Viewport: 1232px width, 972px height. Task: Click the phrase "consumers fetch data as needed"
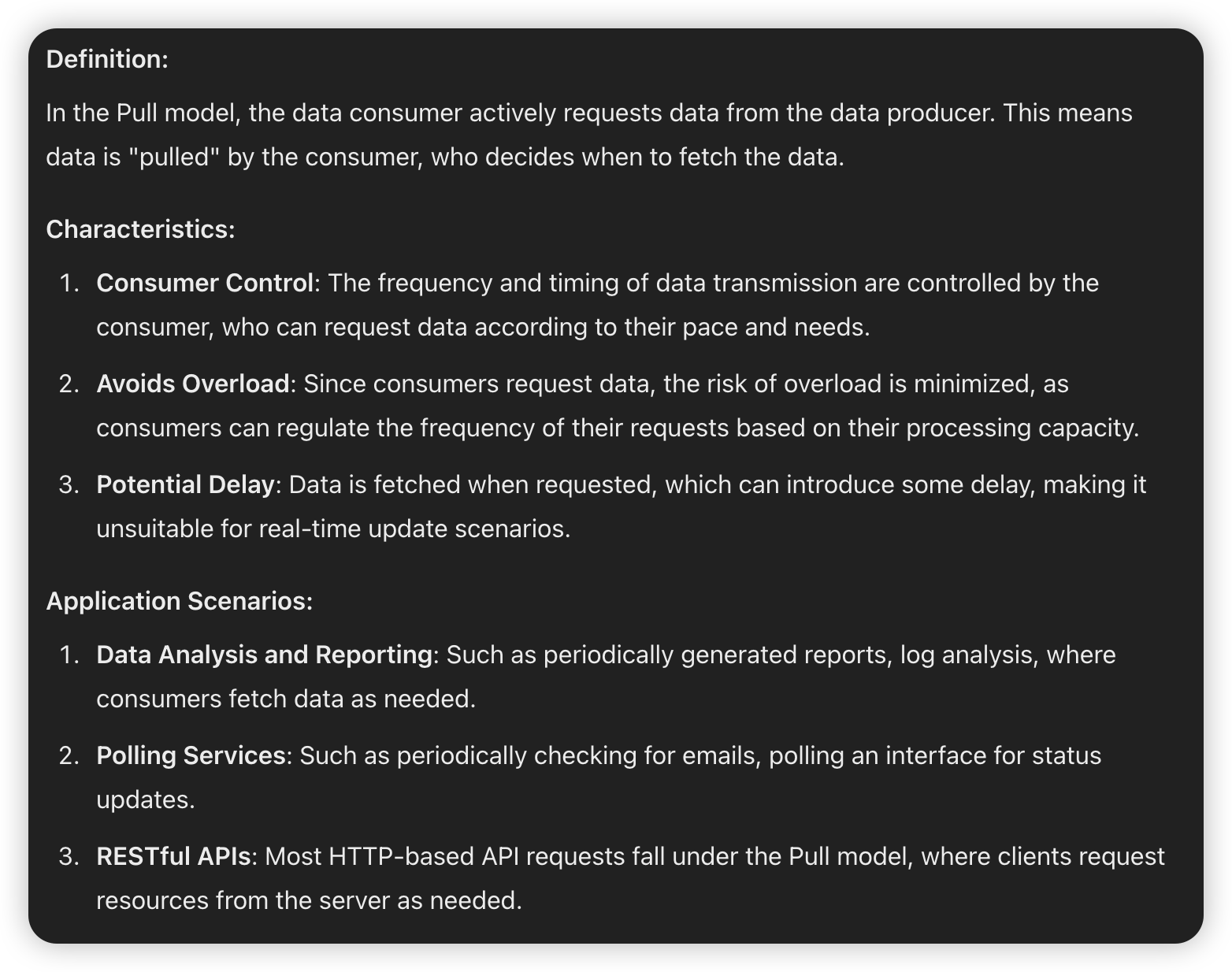(285, 699)
